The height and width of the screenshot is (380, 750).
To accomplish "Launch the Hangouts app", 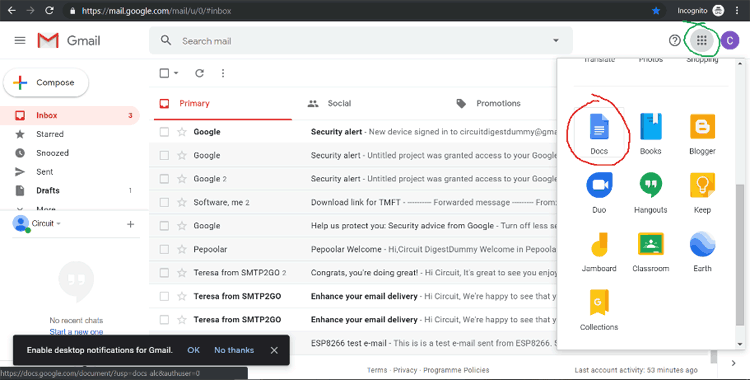I will (651, 192).
